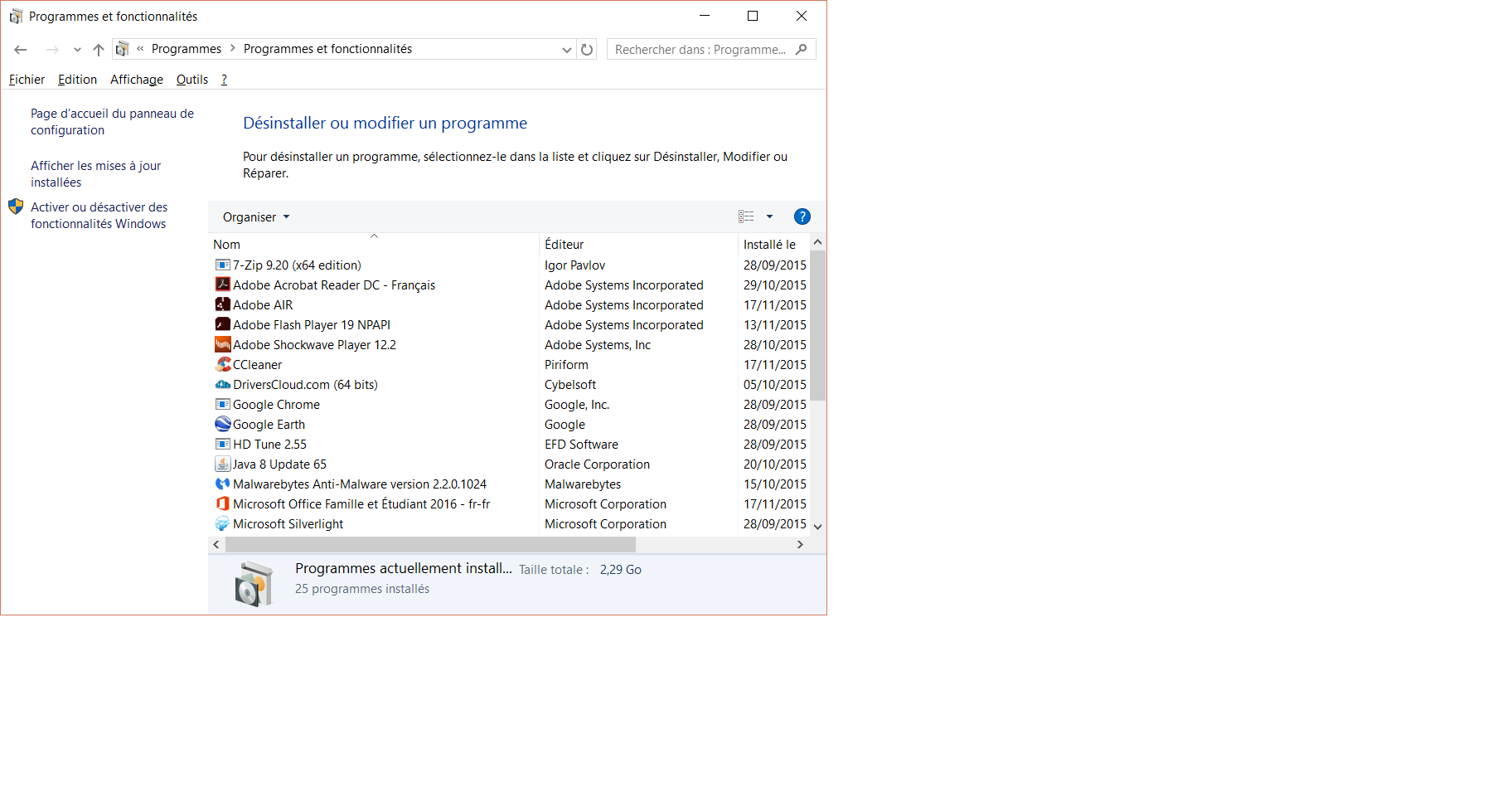Click the scroll down arrow of list
The height and width of the screenshot is (812, 1512).
pyautogui.click(x=817, y=527)
